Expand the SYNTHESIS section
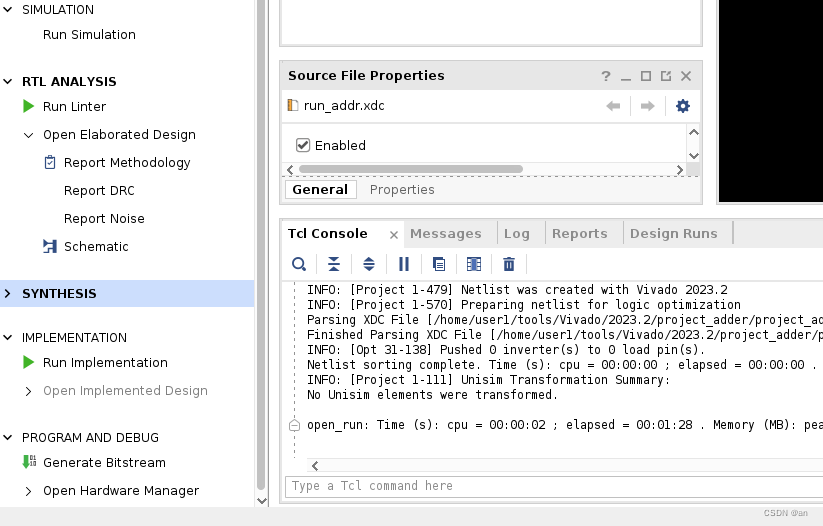The image size is (823, 526). [7, 293]
